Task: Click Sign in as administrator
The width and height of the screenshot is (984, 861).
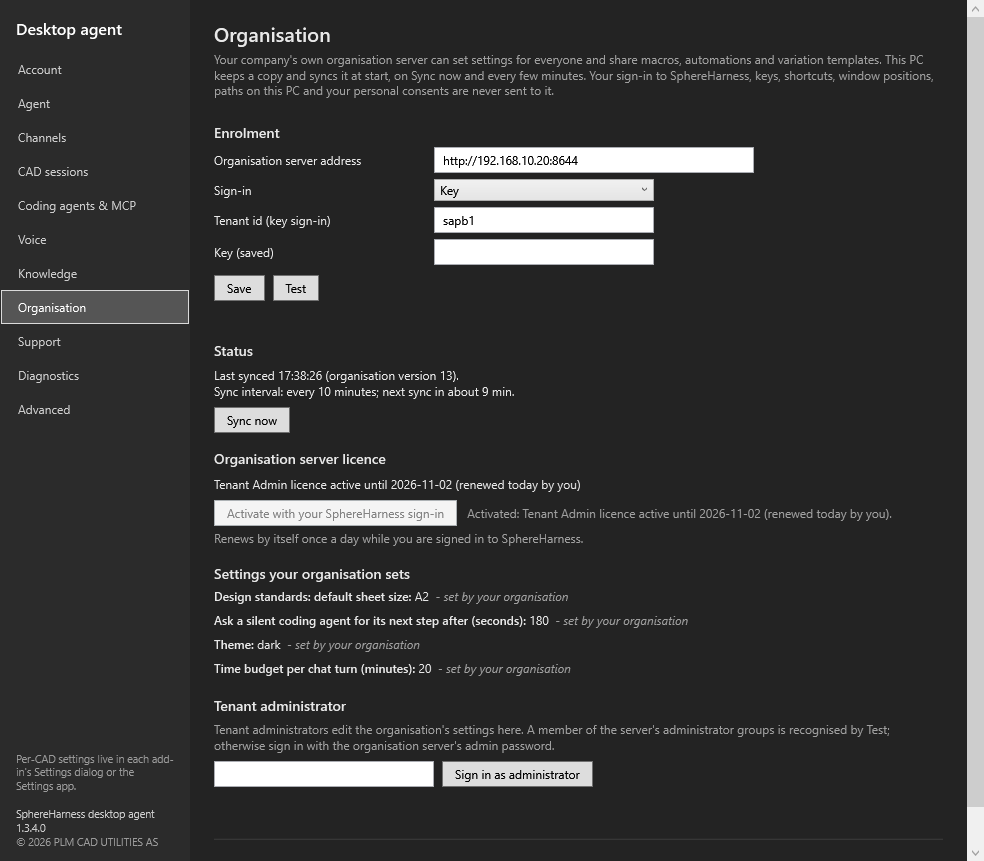Action: (517, 774)
